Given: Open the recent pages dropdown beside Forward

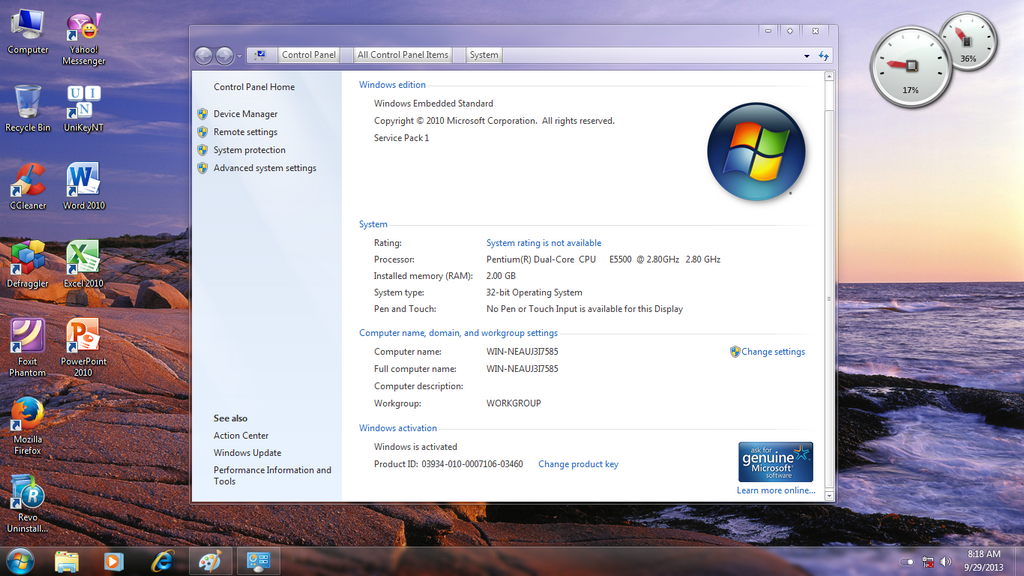Looking at the screenshot, I should (240, 56).
